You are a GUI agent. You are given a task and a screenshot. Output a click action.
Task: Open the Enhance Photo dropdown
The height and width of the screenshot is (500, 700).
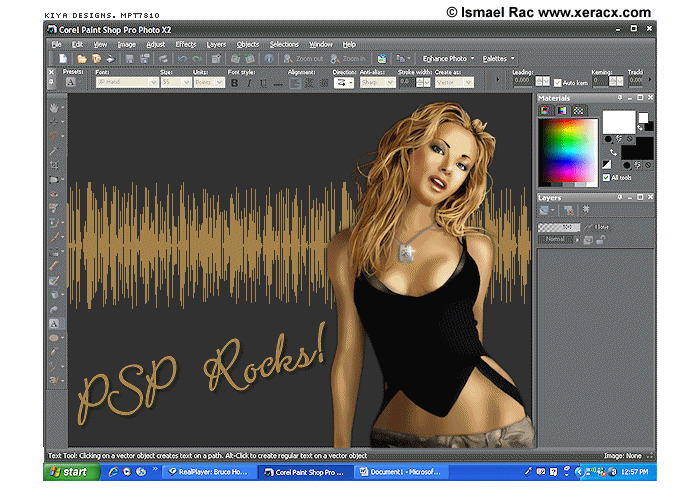tap(448, 58)
